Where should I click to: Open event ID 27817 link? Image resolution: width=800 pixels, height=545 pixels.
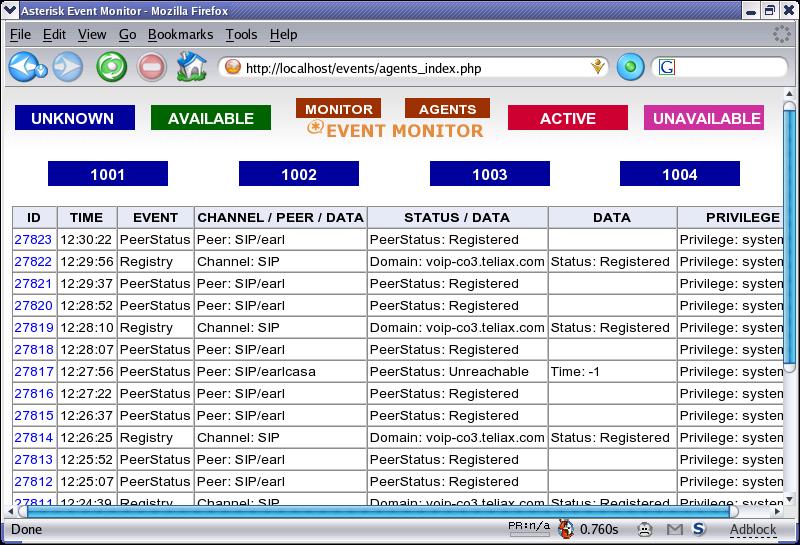[x=33, y=372]
